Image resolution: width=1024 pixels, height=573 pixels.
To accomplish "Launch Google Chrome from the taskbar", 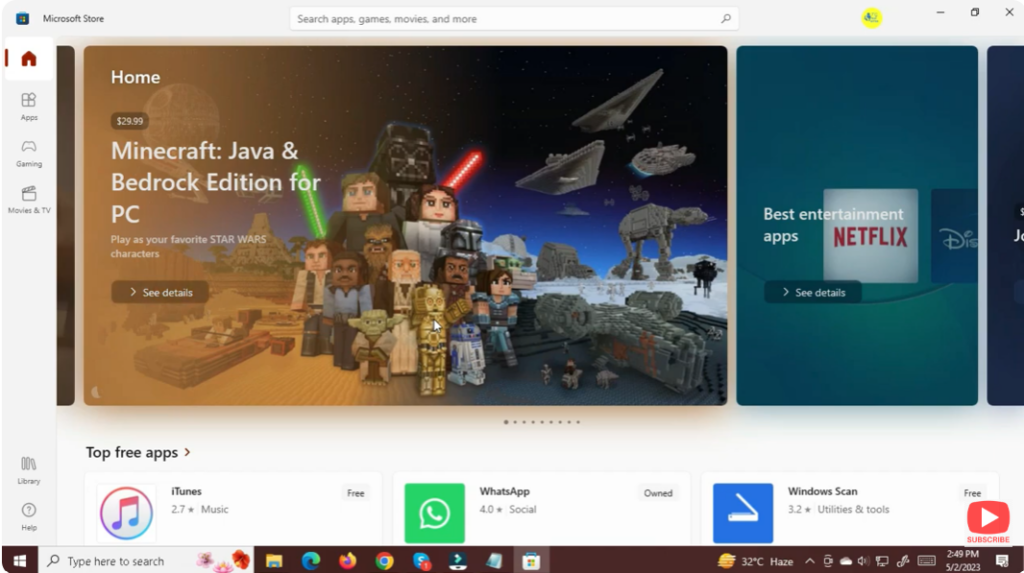I will coord(385,561).
